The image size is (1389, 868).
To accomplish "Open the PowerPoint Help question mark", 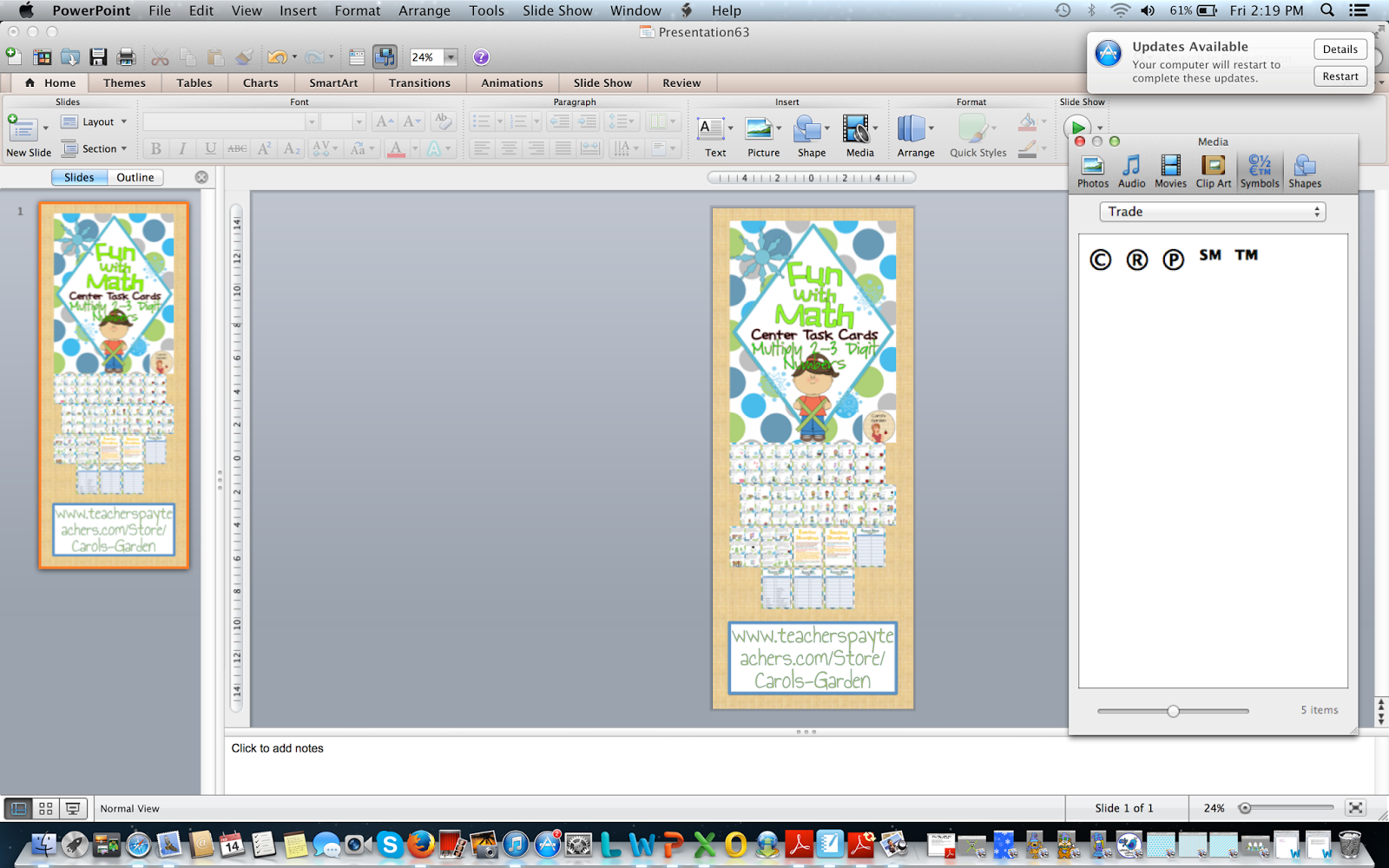I will coord(481,57).
